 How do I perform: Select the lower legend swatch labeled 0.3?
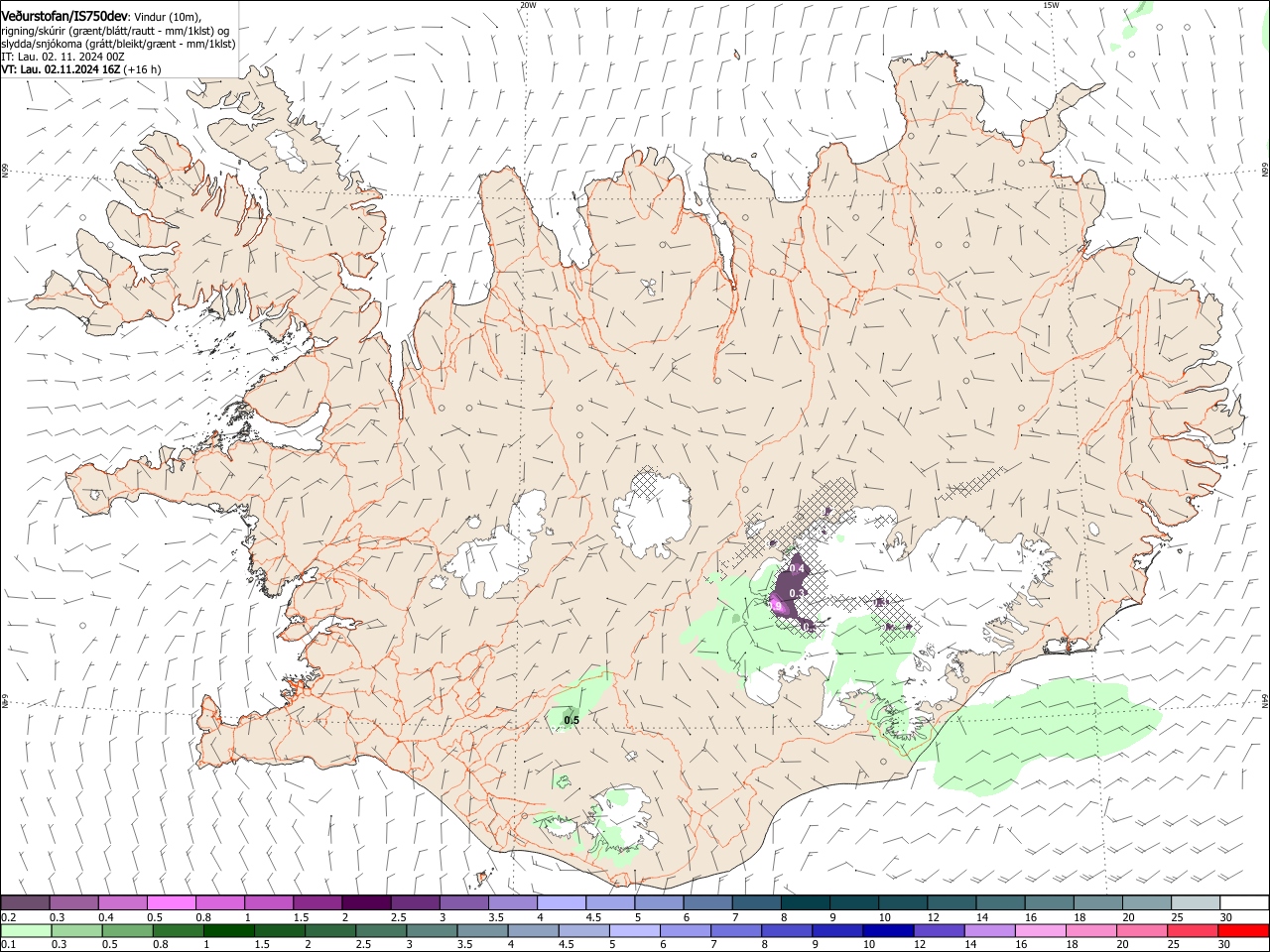coord(78,930)
